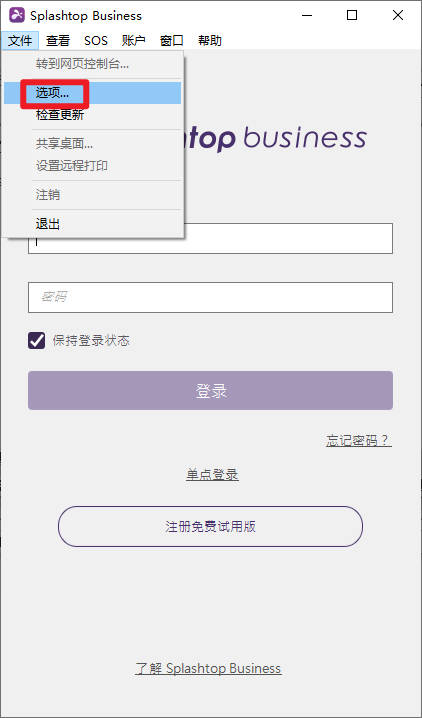This screenshot has height=718, width=422.
Task: Open the SOS menu
Action: click(96, 41)
